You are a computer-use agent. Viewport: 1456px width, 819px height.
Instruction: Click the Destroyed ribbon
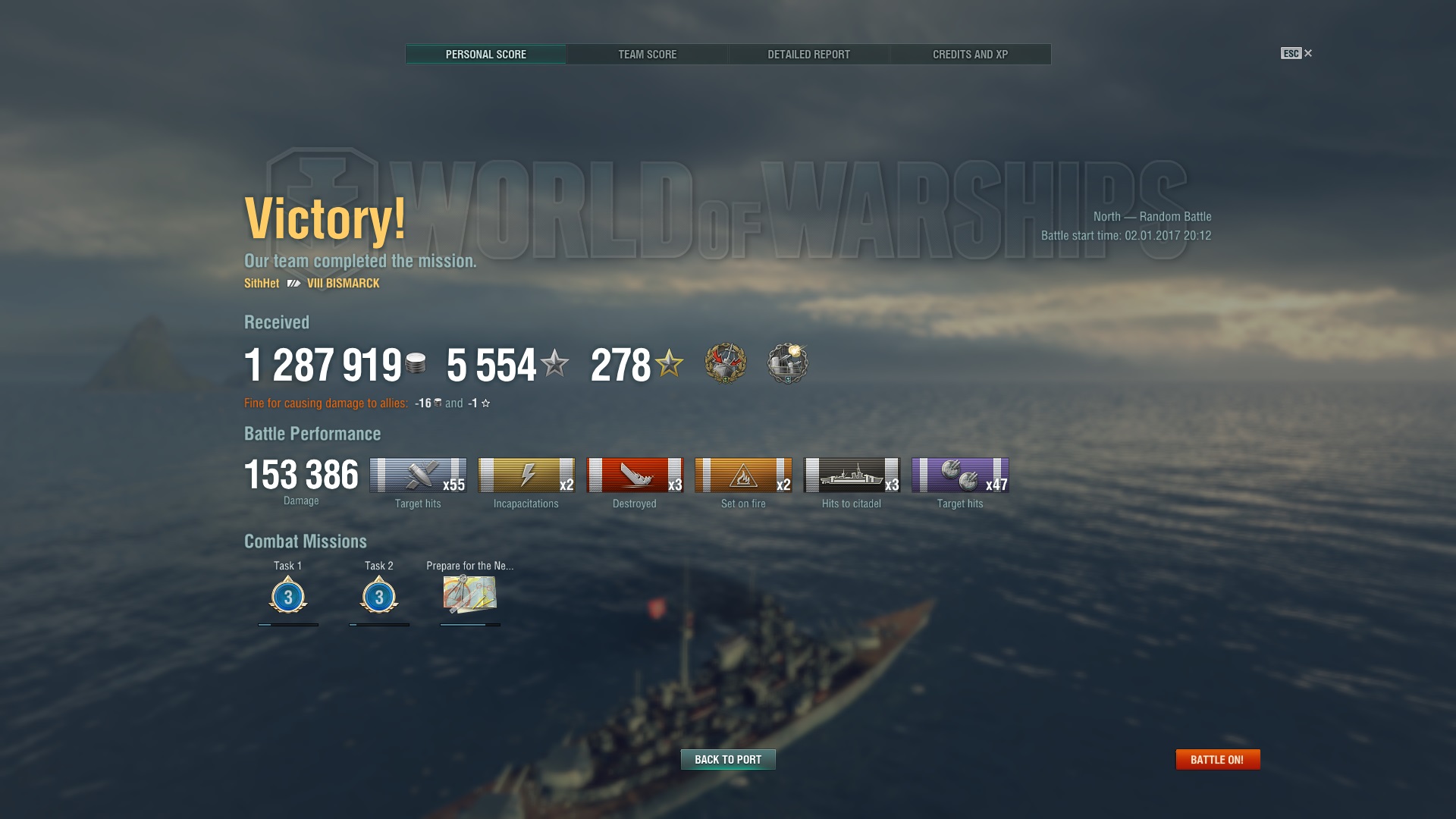pyautogui.click(x=635, y=475)
